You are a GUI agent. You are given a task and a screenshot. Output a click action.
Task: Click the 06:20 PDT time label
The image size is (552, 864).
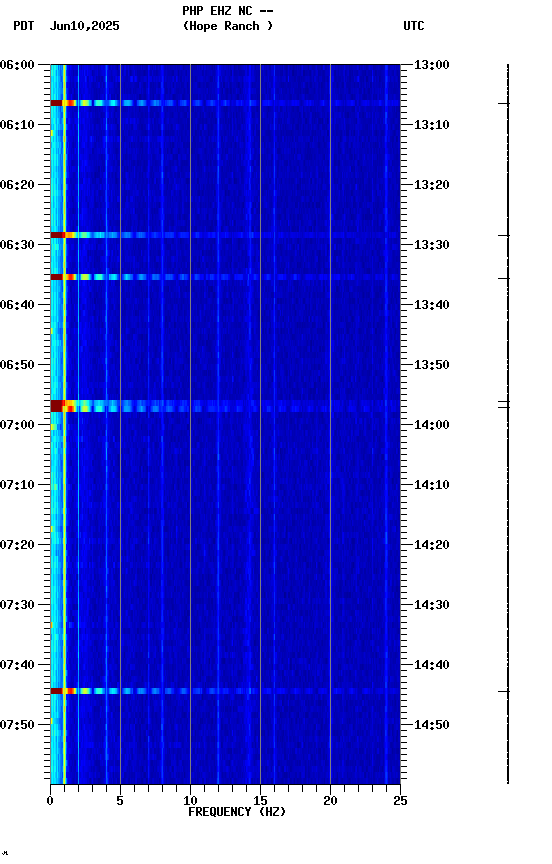point(17,185)
